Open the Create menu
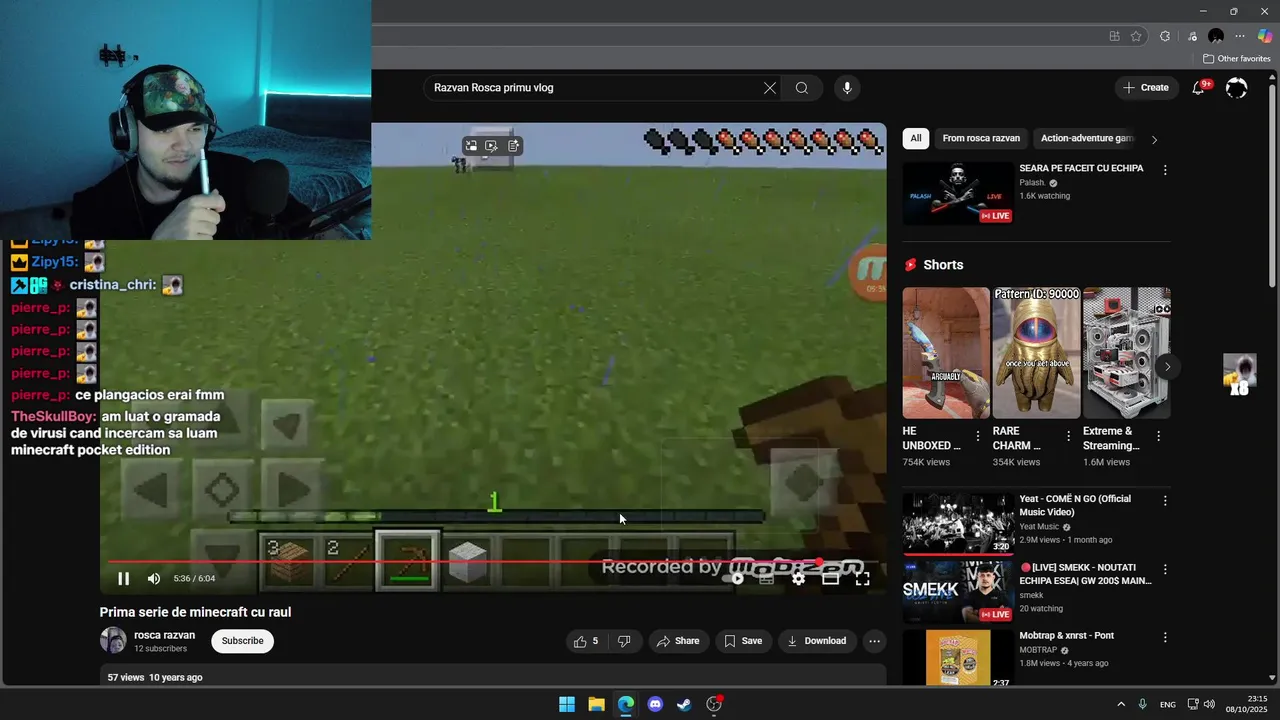The height and width of the screenshot is (720, 1280). tap(1146, 88)
